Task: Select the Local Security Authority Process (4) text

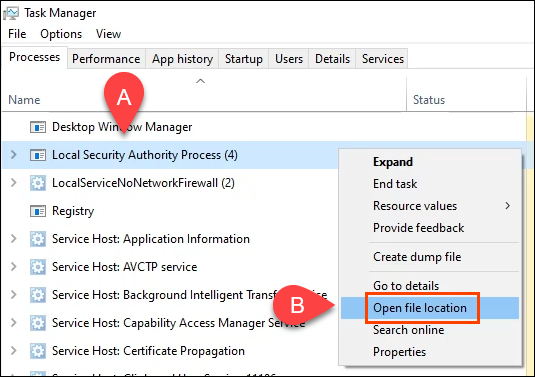Action: pyautogui.click(x=145, y=155)
